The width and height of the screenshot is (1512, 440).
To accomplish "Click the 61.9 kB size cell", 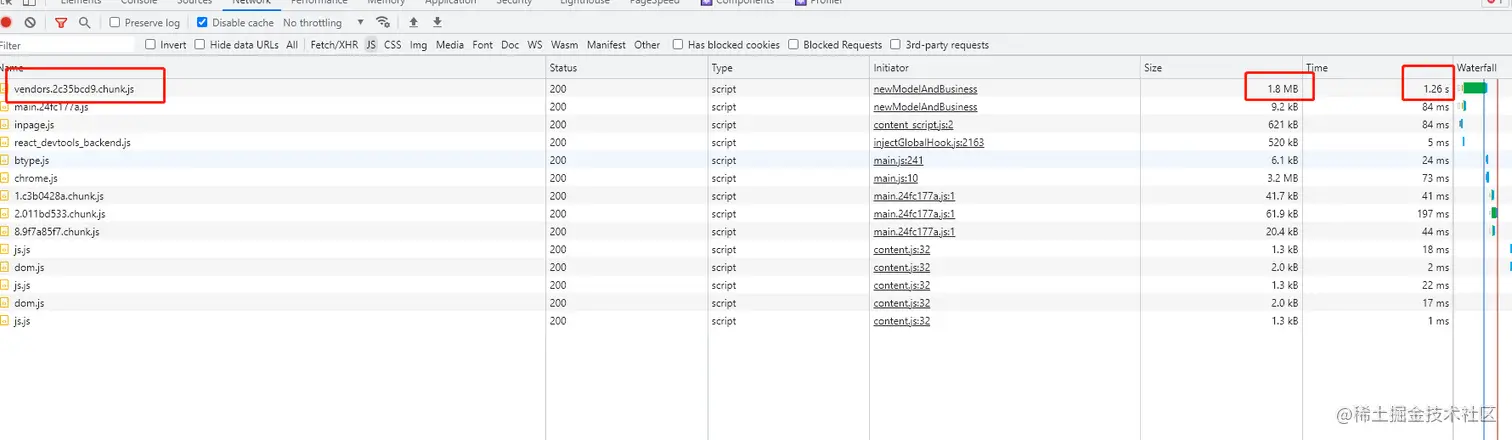I will tap(1282, 214).
